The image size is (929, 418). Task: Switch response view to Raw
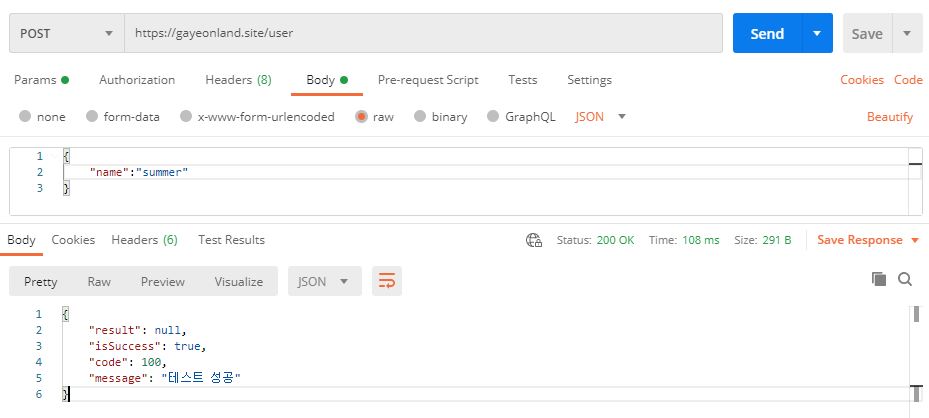(99, 281)
